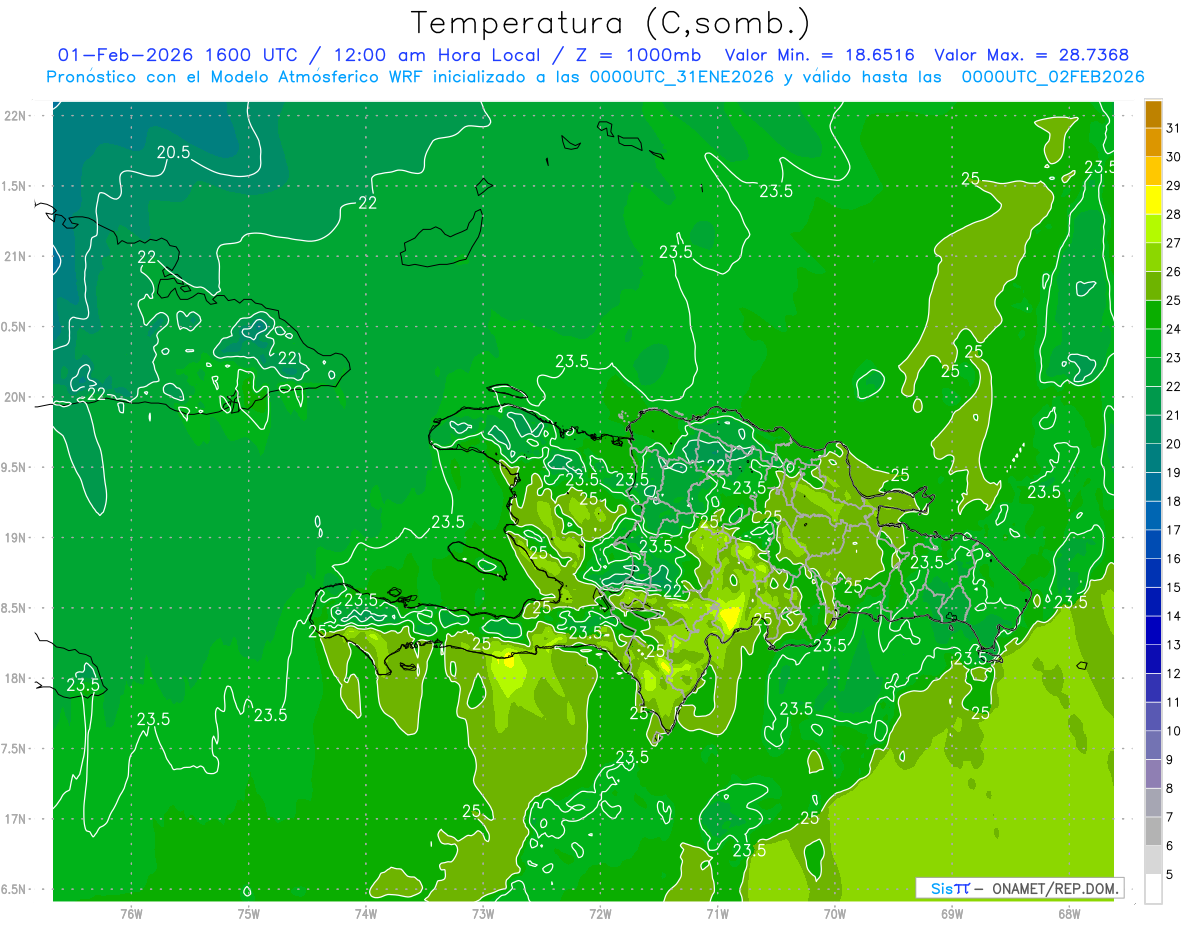Click the 24 value on the color legend
Screen dimensions: 1200x927
click(1174, 329)
